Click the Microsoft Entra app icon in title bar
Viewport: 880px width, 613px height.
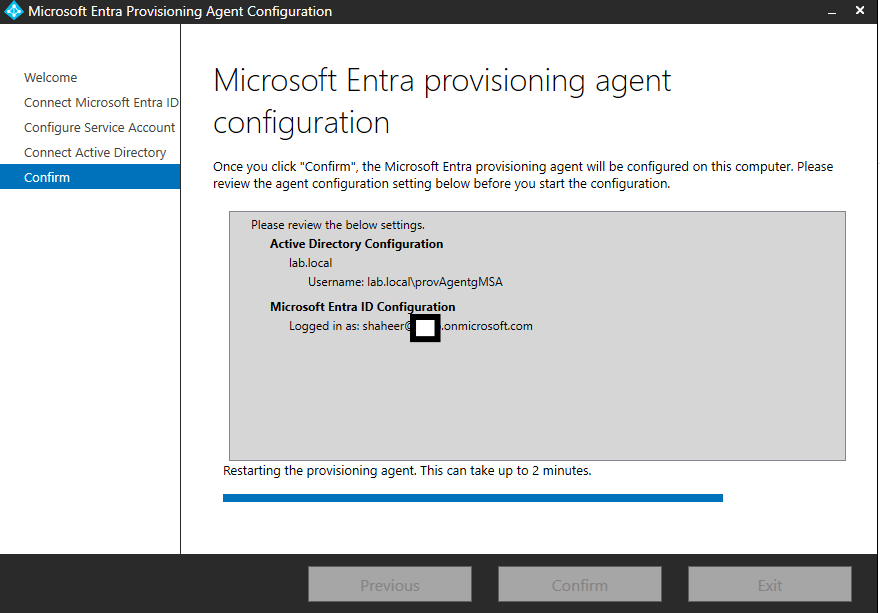pos(13,12)
